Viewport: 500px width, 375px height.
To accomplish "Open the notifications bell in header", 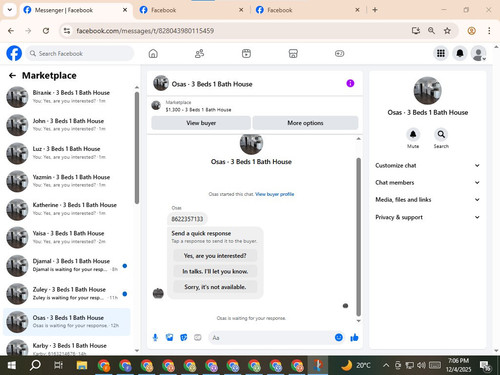I will tap(460, 53).
